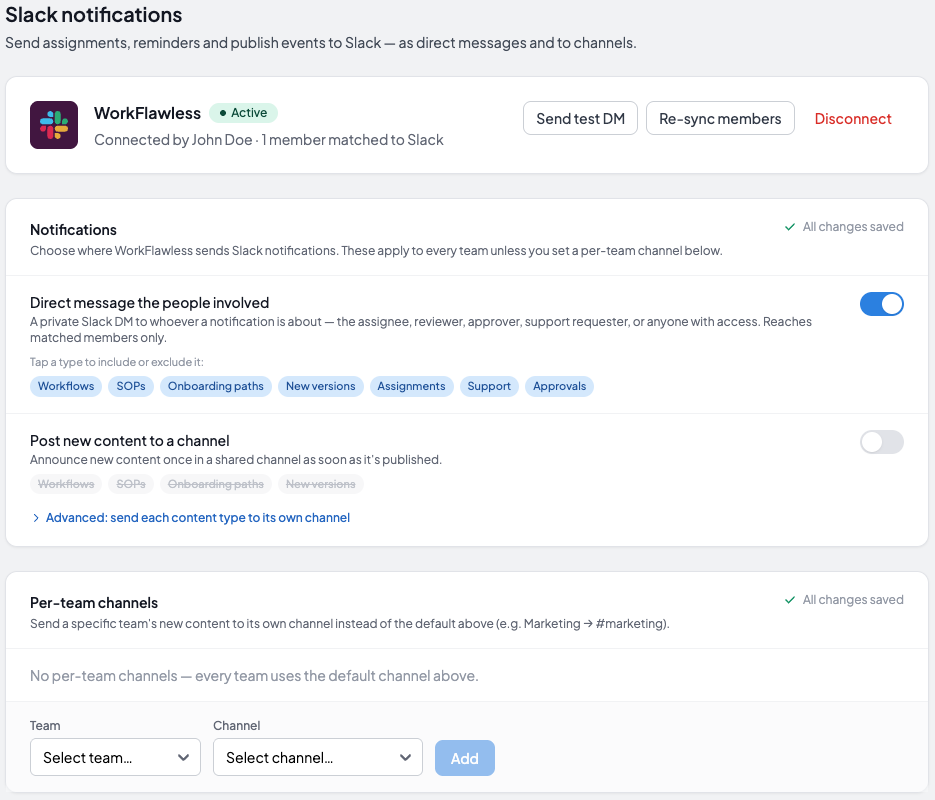Click the 'Per-team channels' heading
Screen dimensions: 935x800
94,603
